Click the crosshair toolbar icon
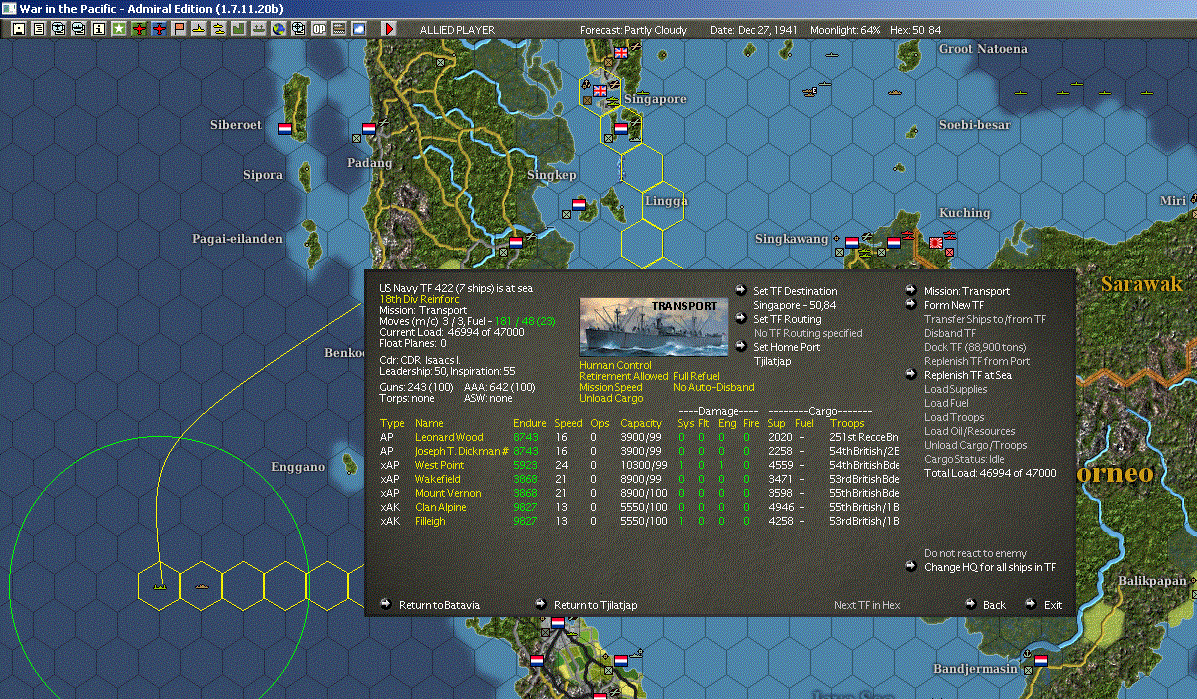The width and height of the screenshot is (1197, 699). (x=298, y=29)
